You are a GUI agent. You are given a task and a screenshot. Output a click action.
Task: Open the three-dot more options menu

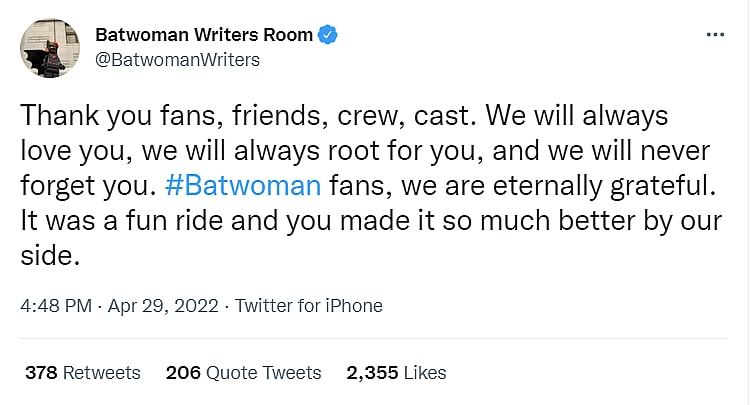(x=714, y=35)
